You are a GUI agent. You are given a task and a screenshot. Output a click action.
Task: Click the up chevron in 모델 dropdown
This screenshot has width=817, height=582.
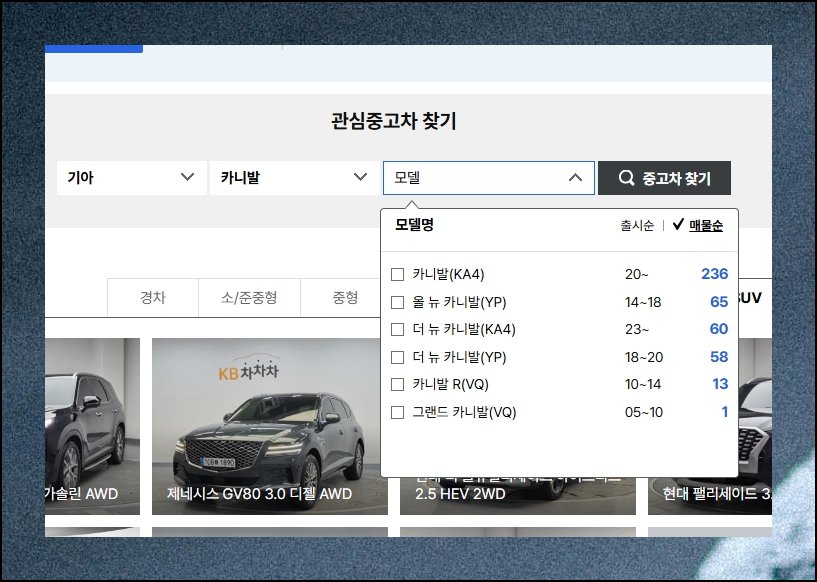click(575, 178)
